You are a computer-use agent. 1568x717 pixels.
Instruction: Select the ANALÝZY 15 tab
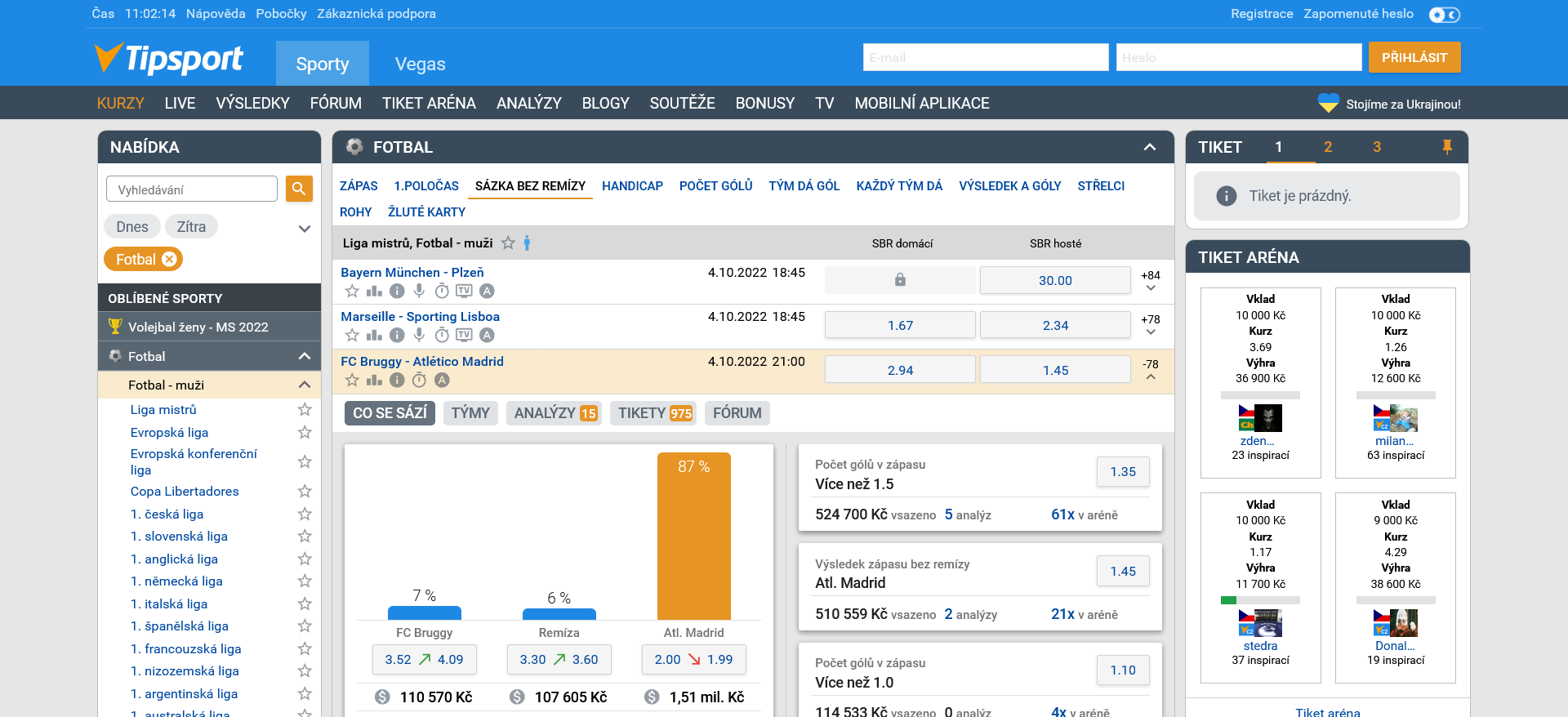coord(555,413)
